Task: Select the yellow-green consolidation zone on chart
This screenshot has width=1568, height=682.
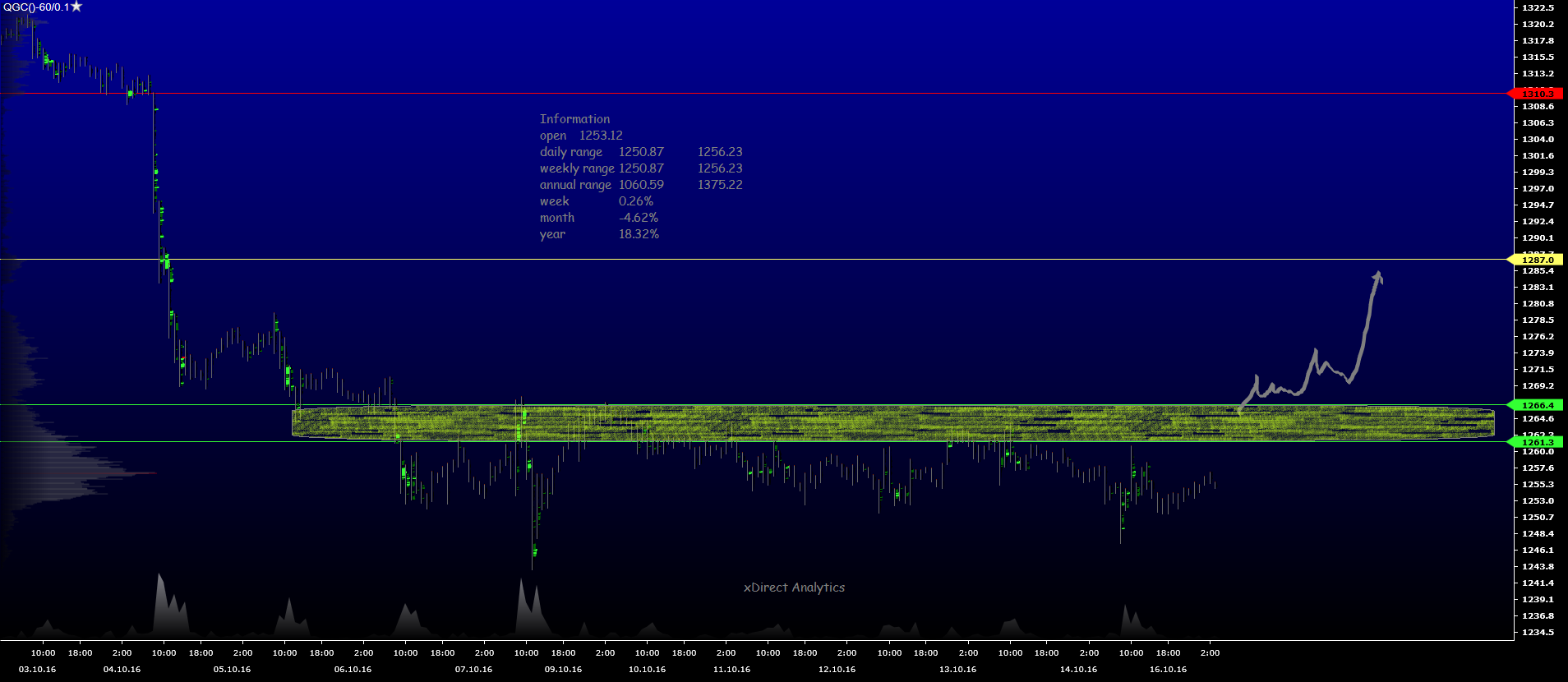Action: pos(892,422)
